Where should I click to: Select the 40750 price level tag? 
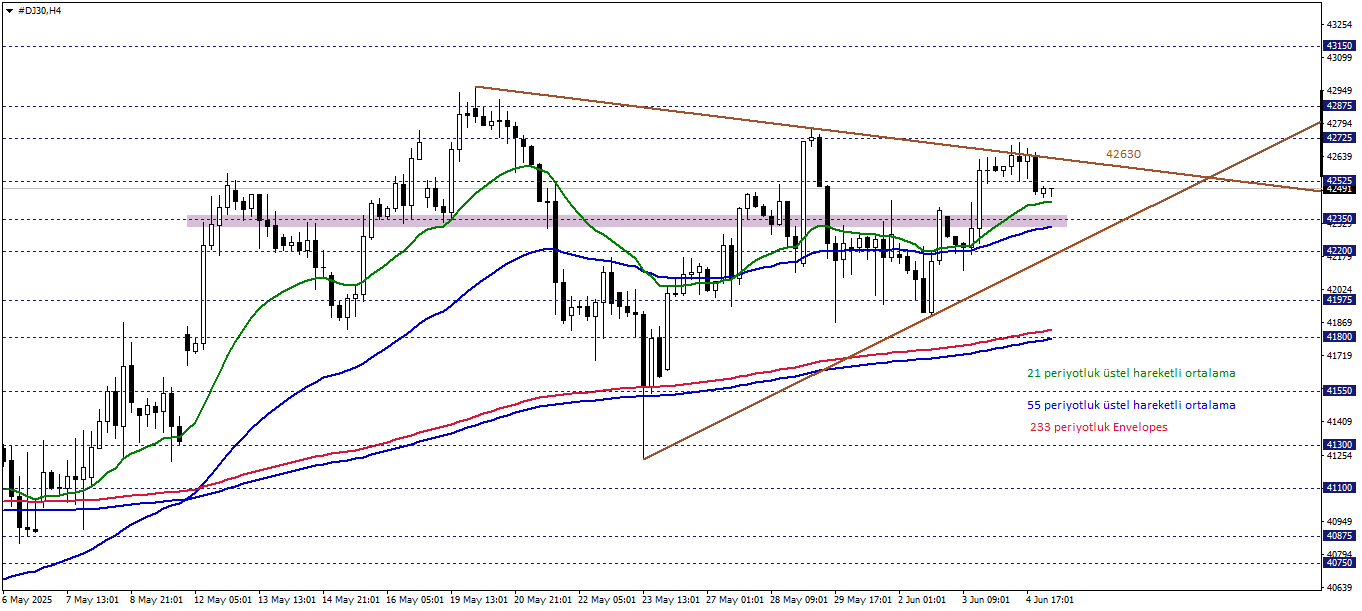point(1339,562)
